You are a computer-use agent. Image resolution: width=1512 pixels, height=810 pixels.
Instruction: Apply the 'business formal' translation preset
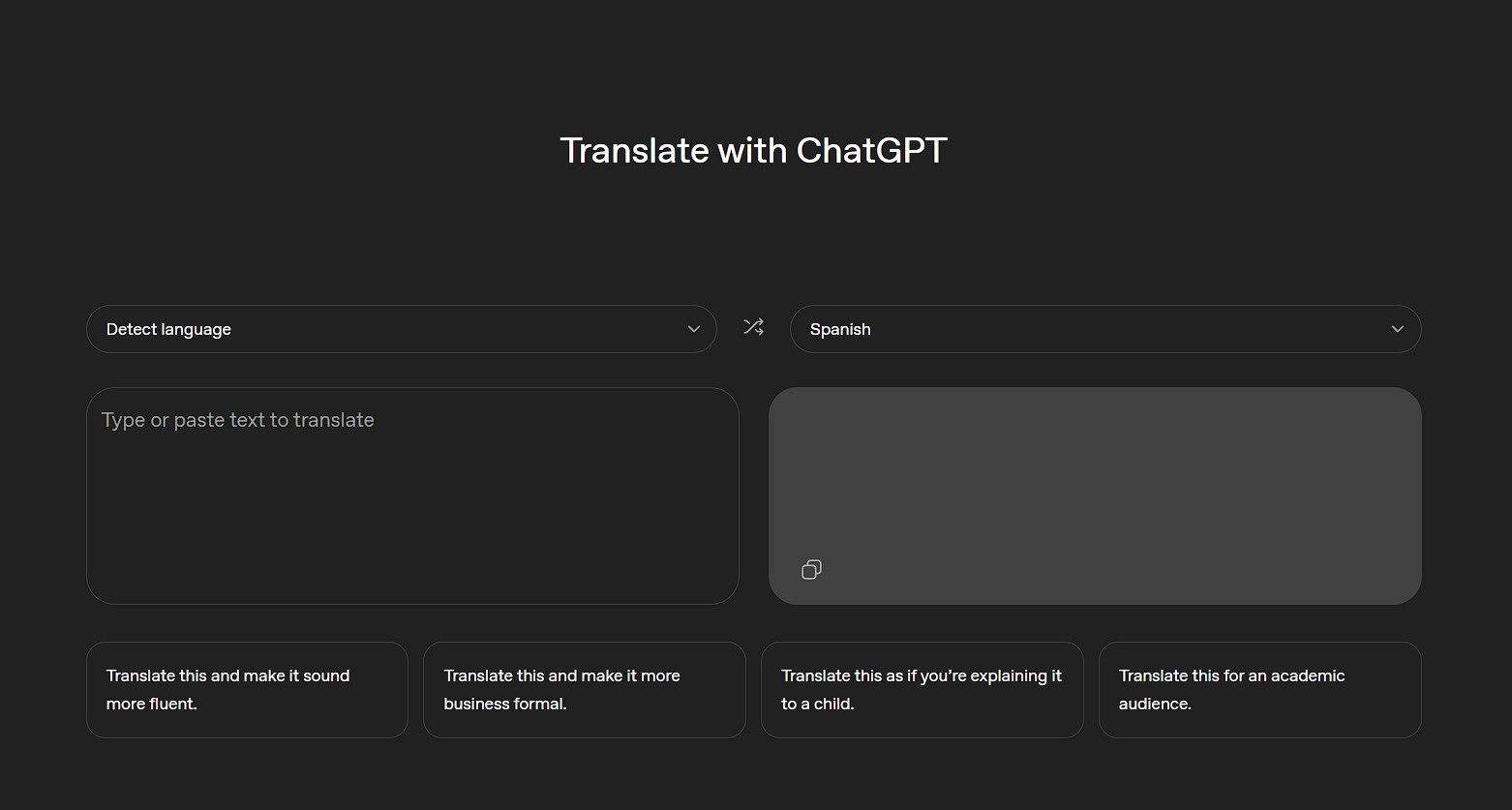pyautogui.click(x=584, y=689)
